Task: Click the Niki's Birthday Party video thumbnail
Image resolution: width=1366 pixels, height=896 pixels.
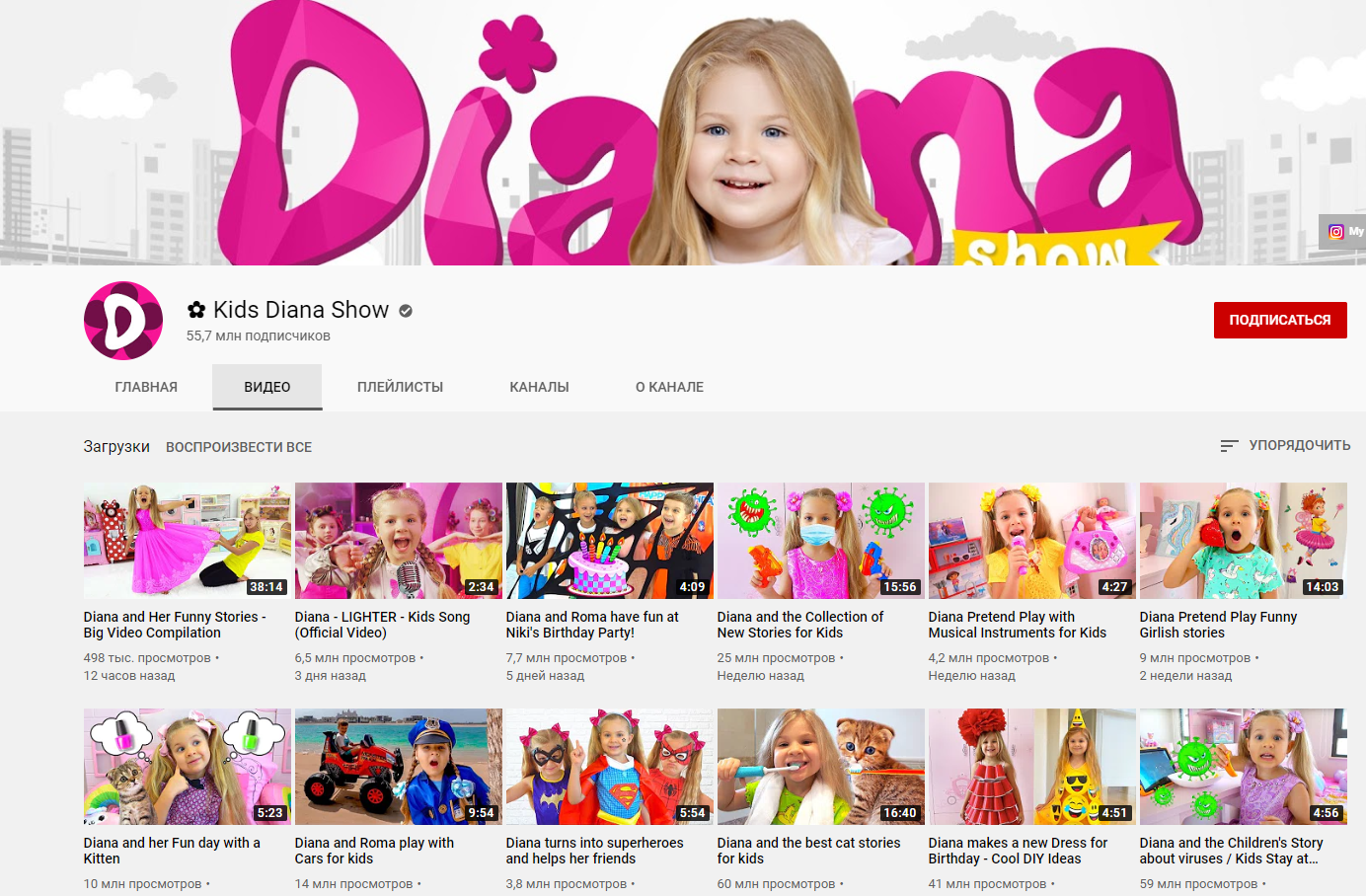Action: click(609, 540)
